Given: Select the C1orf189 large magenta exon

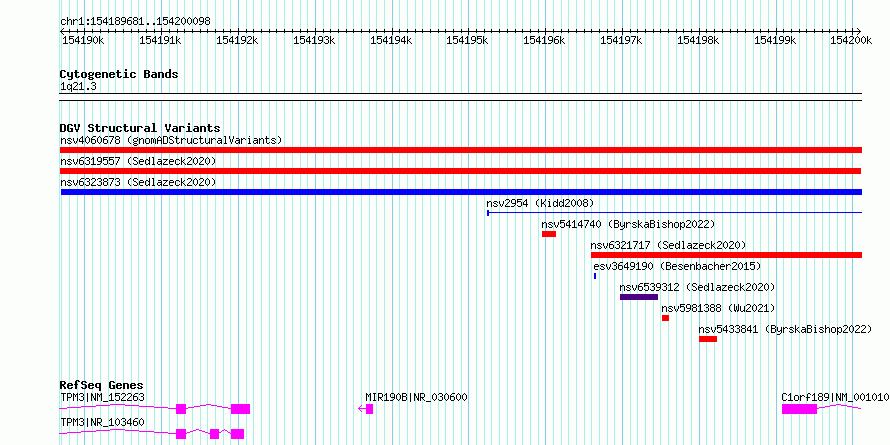Looking at the screenshot, I should click(x=799, y=409).
